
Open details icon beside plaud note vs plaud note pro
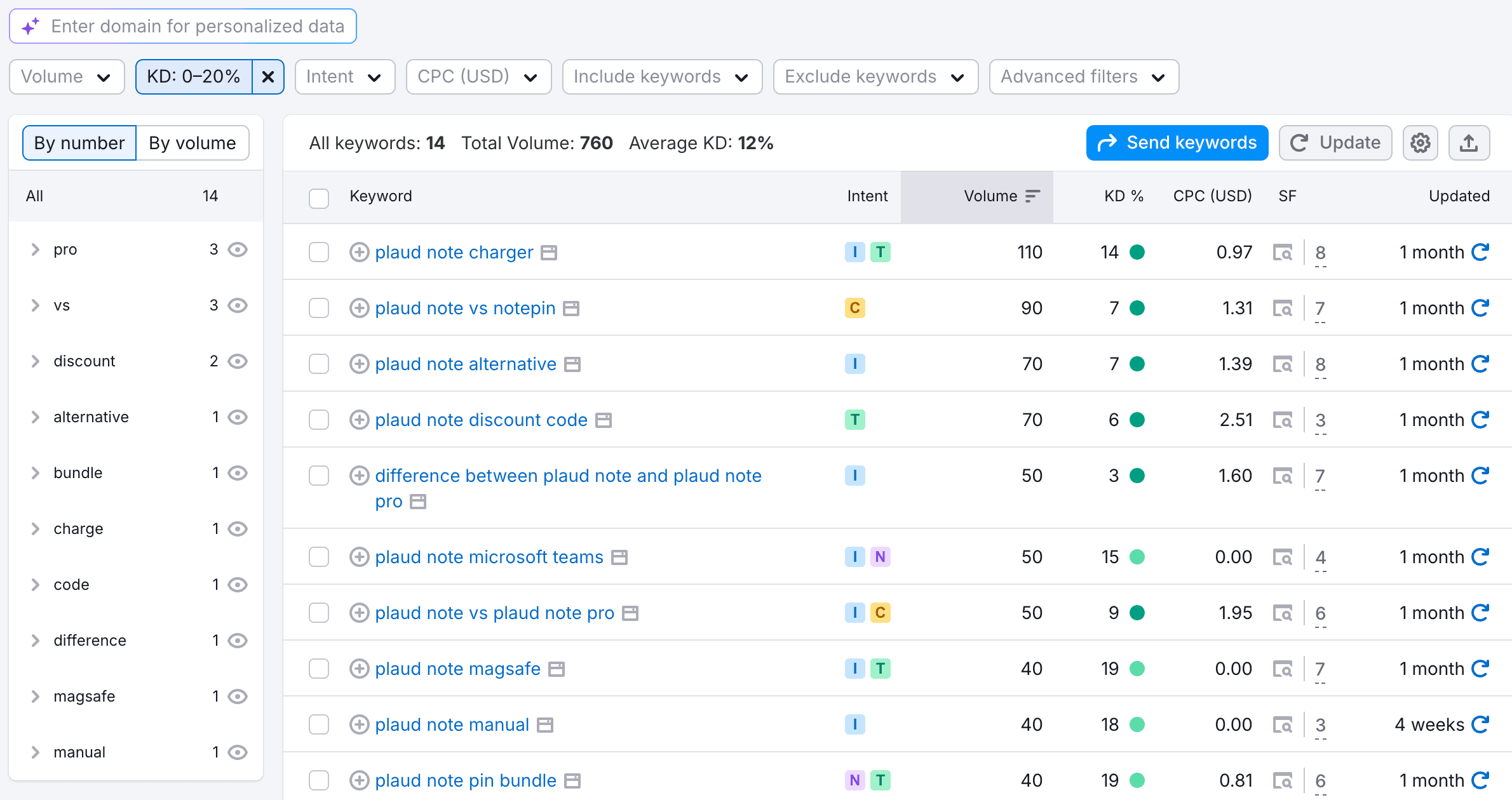630,613
